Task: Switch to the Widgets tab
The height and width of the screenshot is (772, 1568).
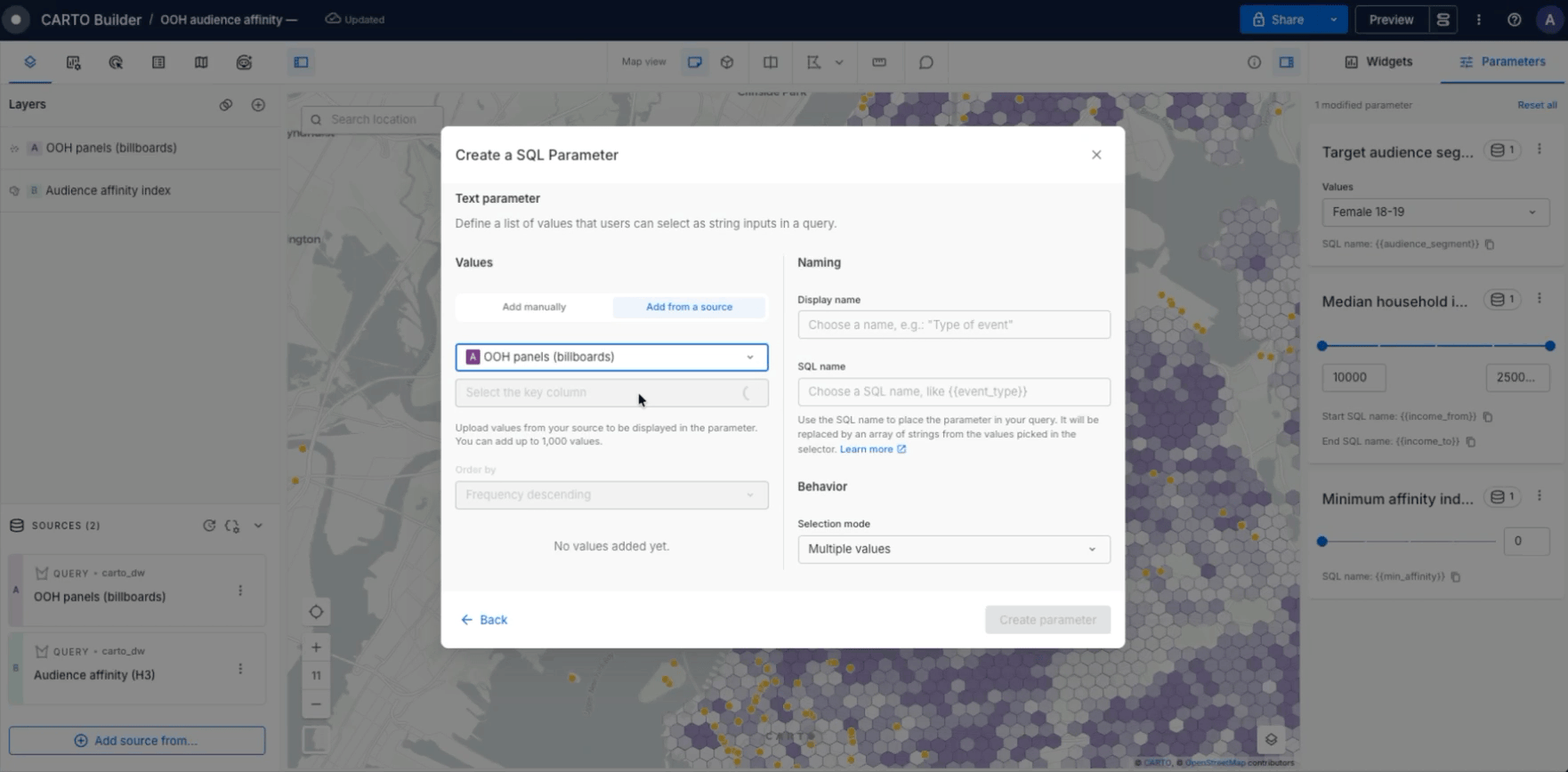Action: 1378,61
